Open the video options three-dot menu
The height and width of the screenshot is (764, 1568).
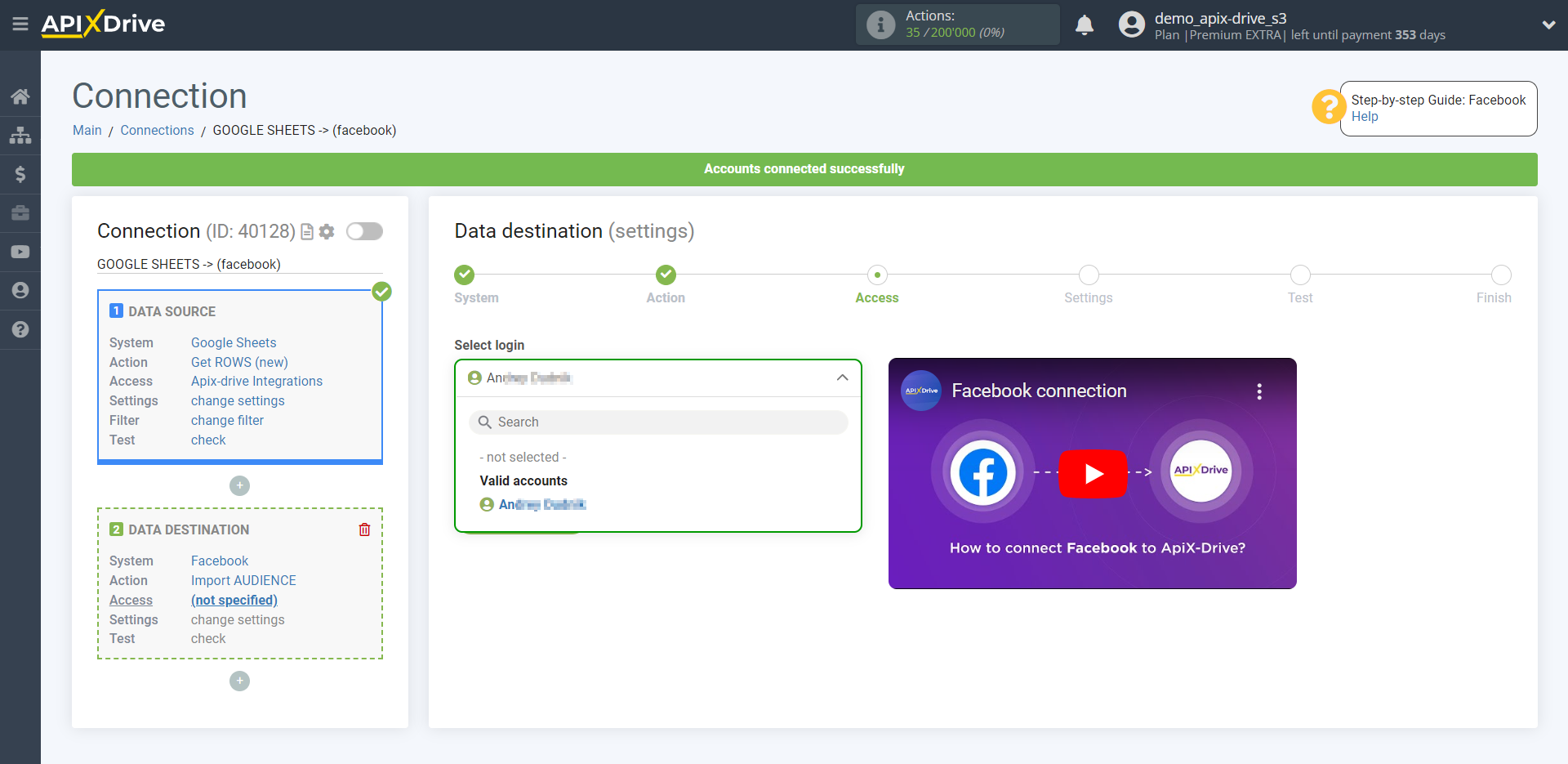[x=1259, y=391]
